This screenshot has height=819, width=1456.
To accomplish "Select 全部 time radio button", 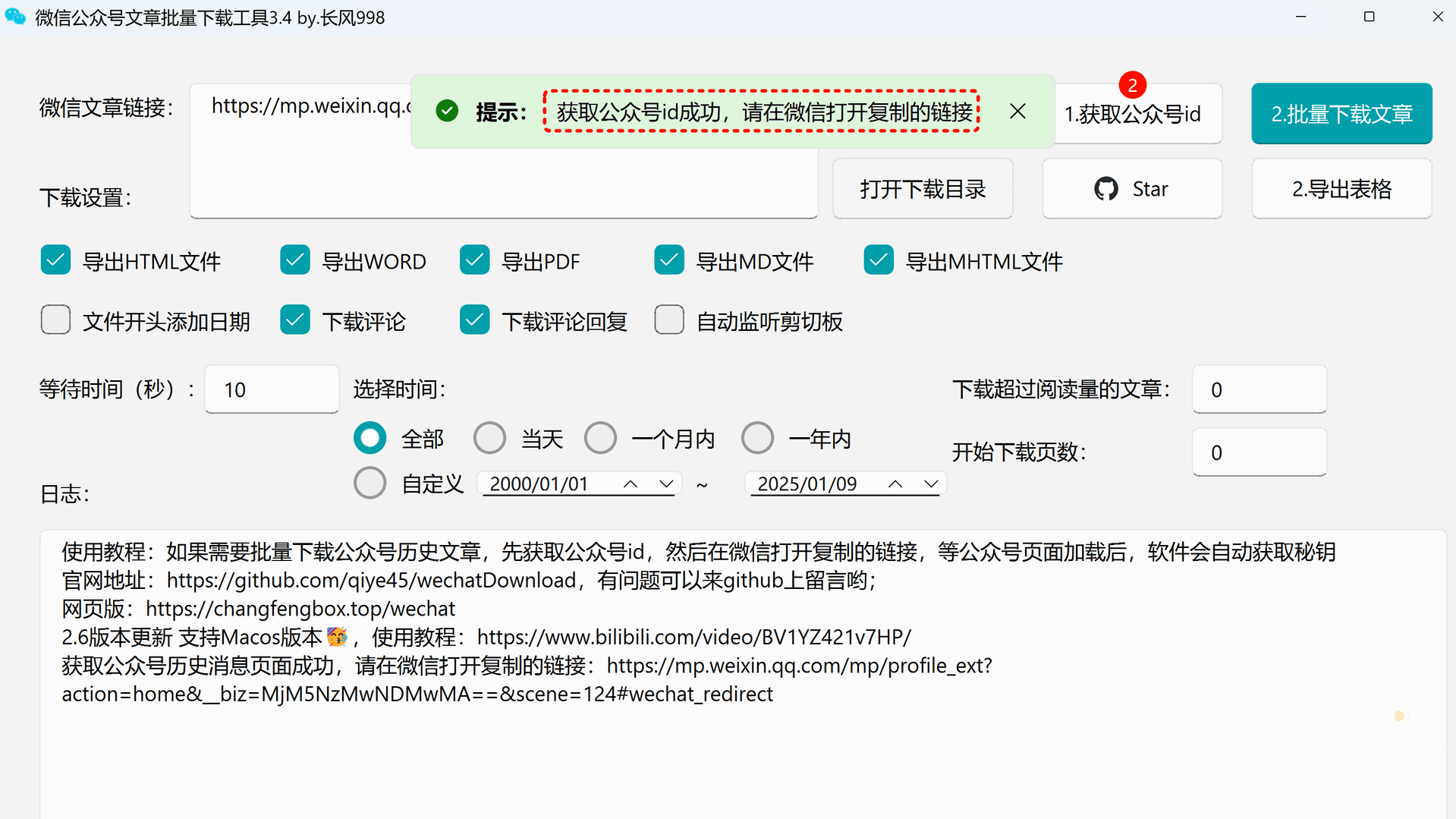I will (370, 438).
